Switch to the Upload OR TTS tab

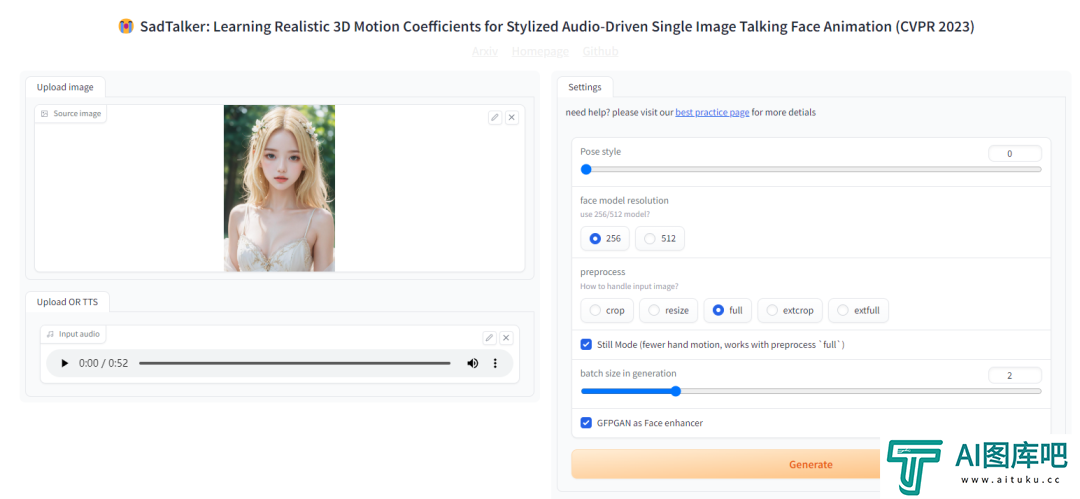click(x=67, y=302)
